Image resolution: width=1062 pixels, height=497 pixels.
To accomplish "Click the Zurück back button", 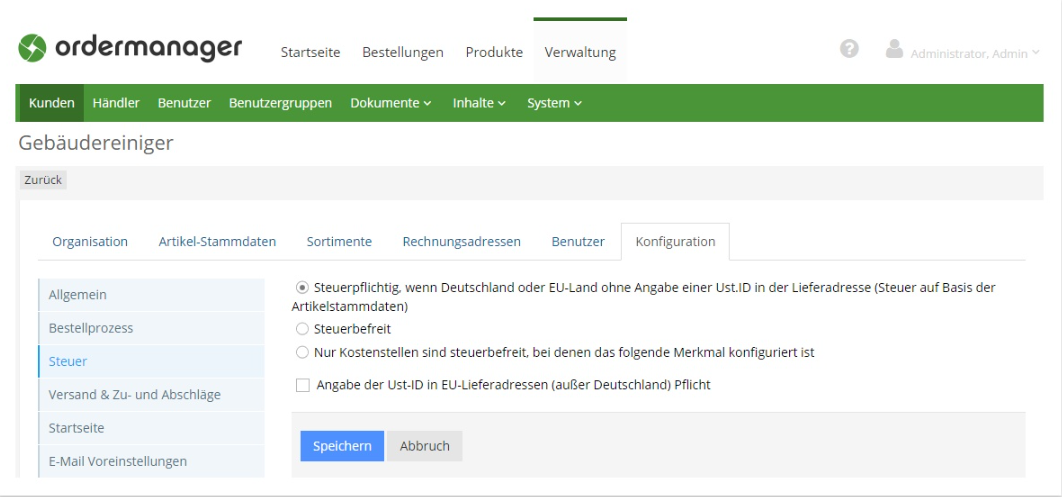I will tap(43, 180).
